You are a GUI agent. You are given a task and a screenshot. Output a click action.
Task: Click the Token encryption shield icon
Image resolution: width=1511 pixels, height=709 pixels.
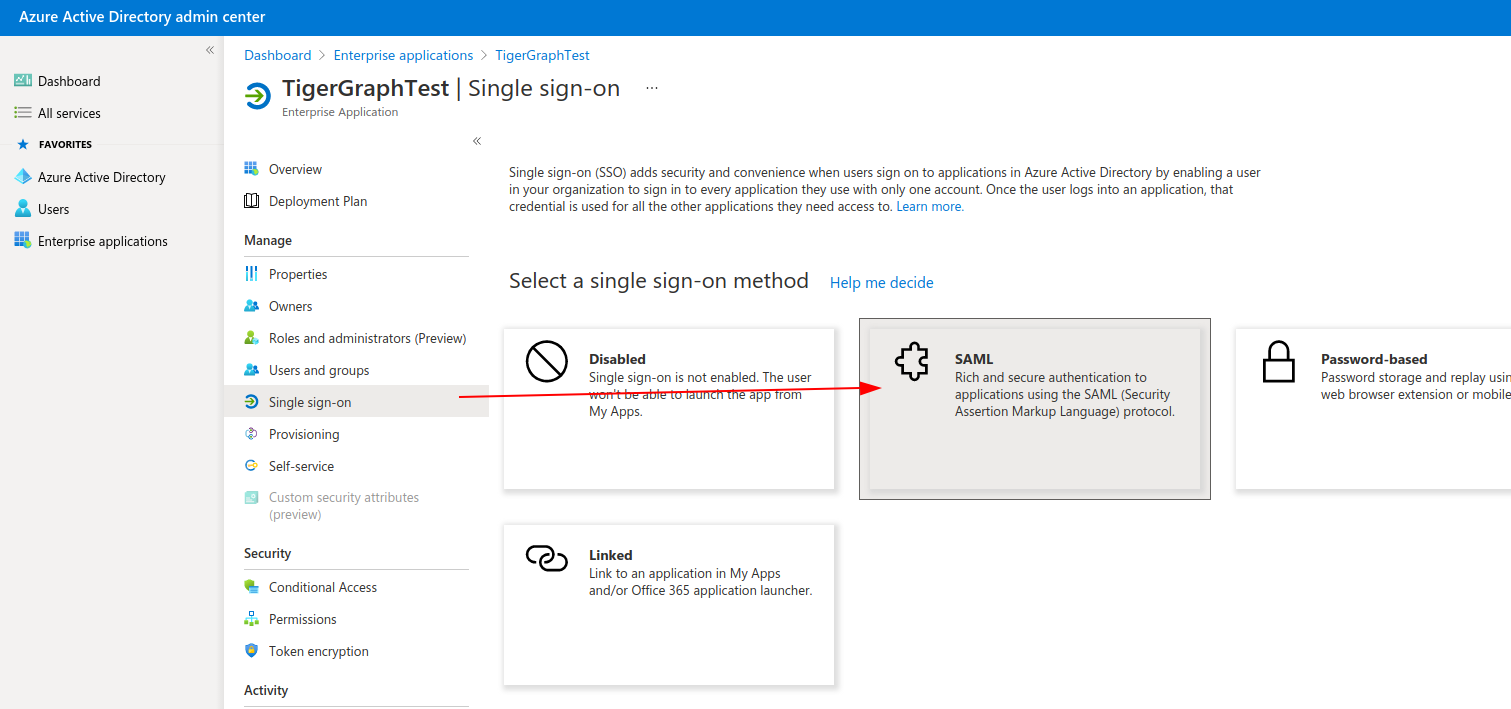click(251, 651)
